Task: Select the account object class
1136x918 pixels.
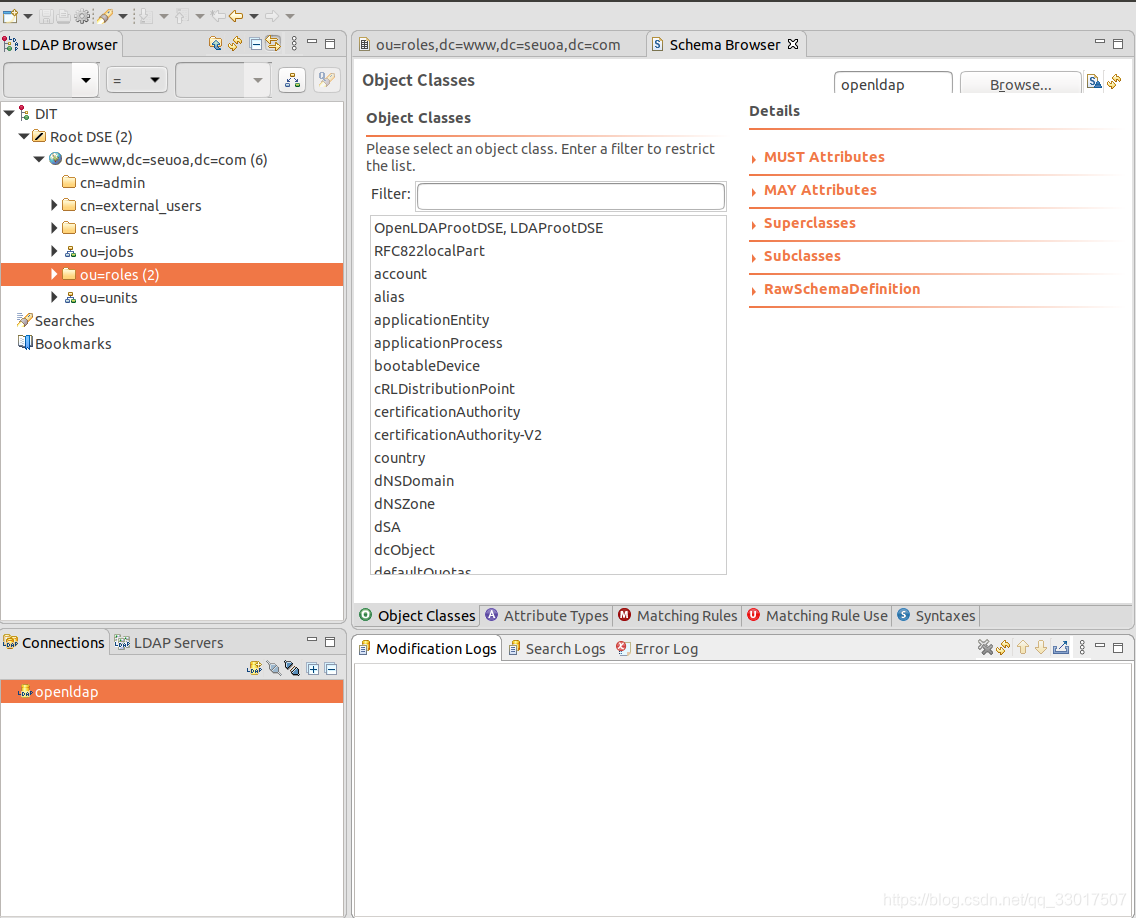Action: (400, 274)
